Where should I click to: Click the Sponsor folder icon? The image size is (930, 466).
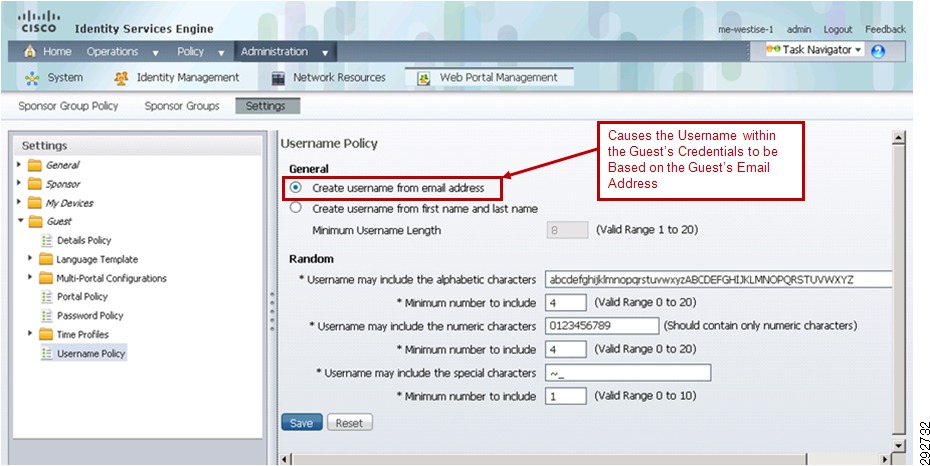(x=34, y=184)
